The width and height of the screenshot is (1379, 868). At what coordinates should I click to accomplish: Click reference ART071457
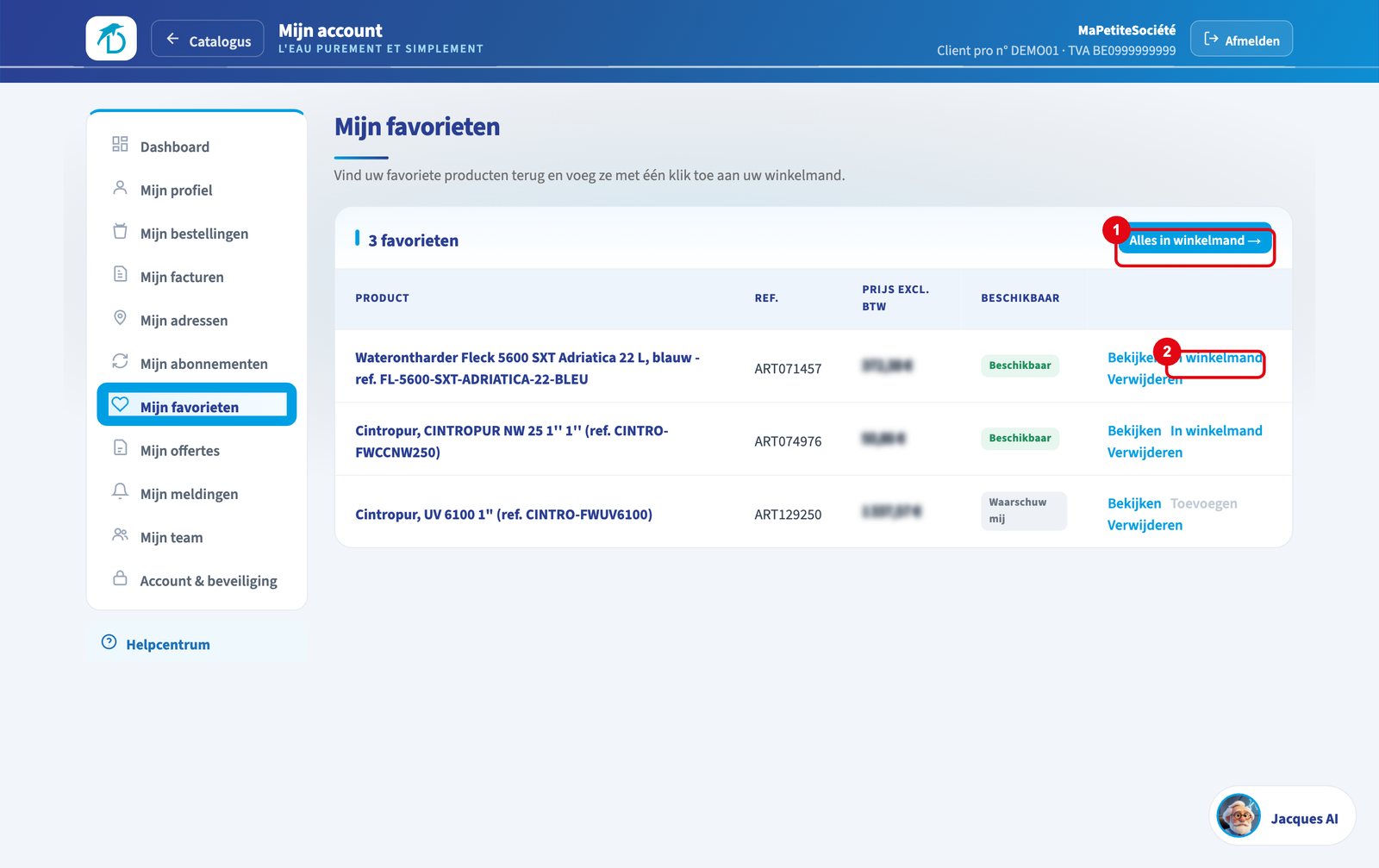[788, 369]
